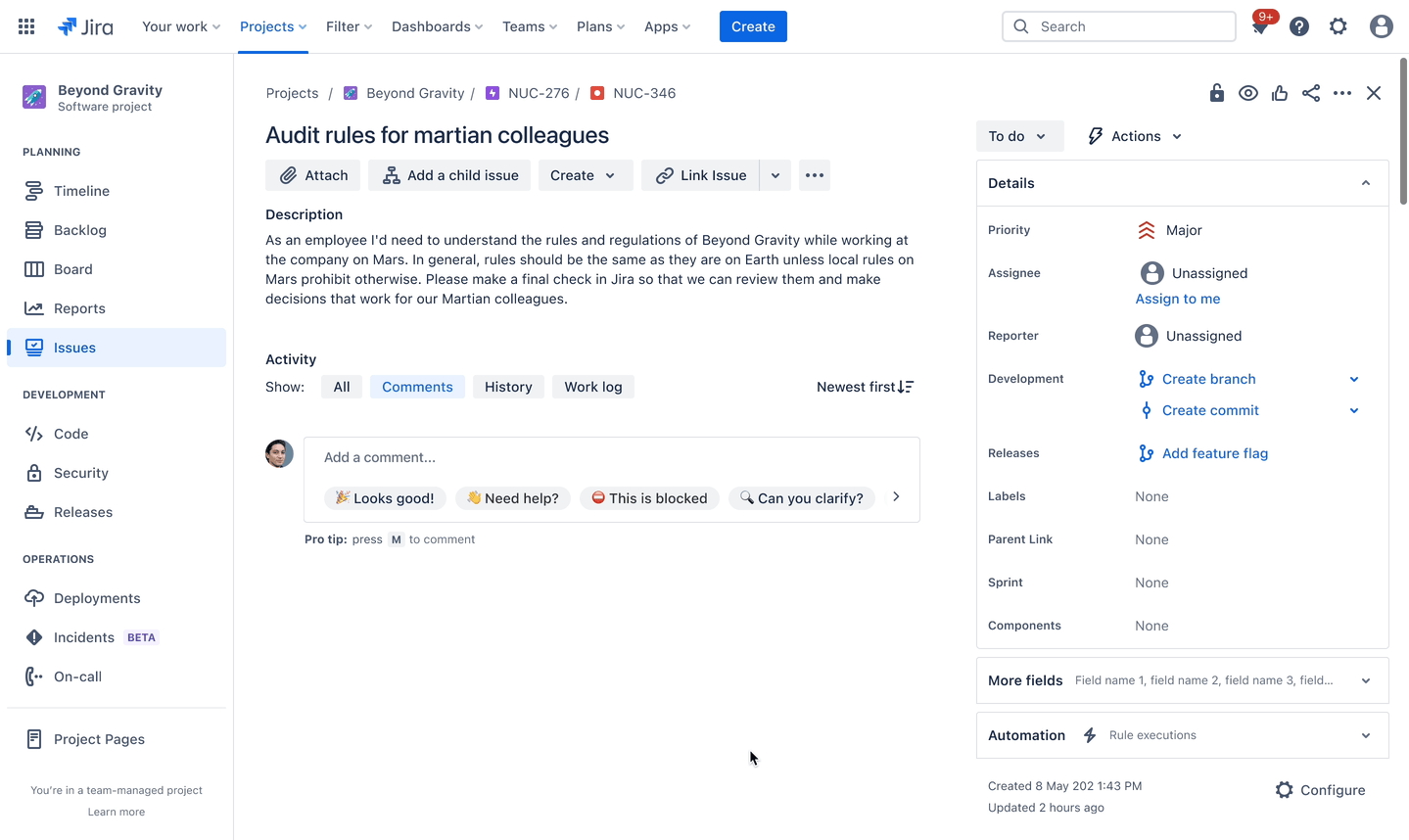
Task: Switch activity view to All
Action: tap(341, 386)
